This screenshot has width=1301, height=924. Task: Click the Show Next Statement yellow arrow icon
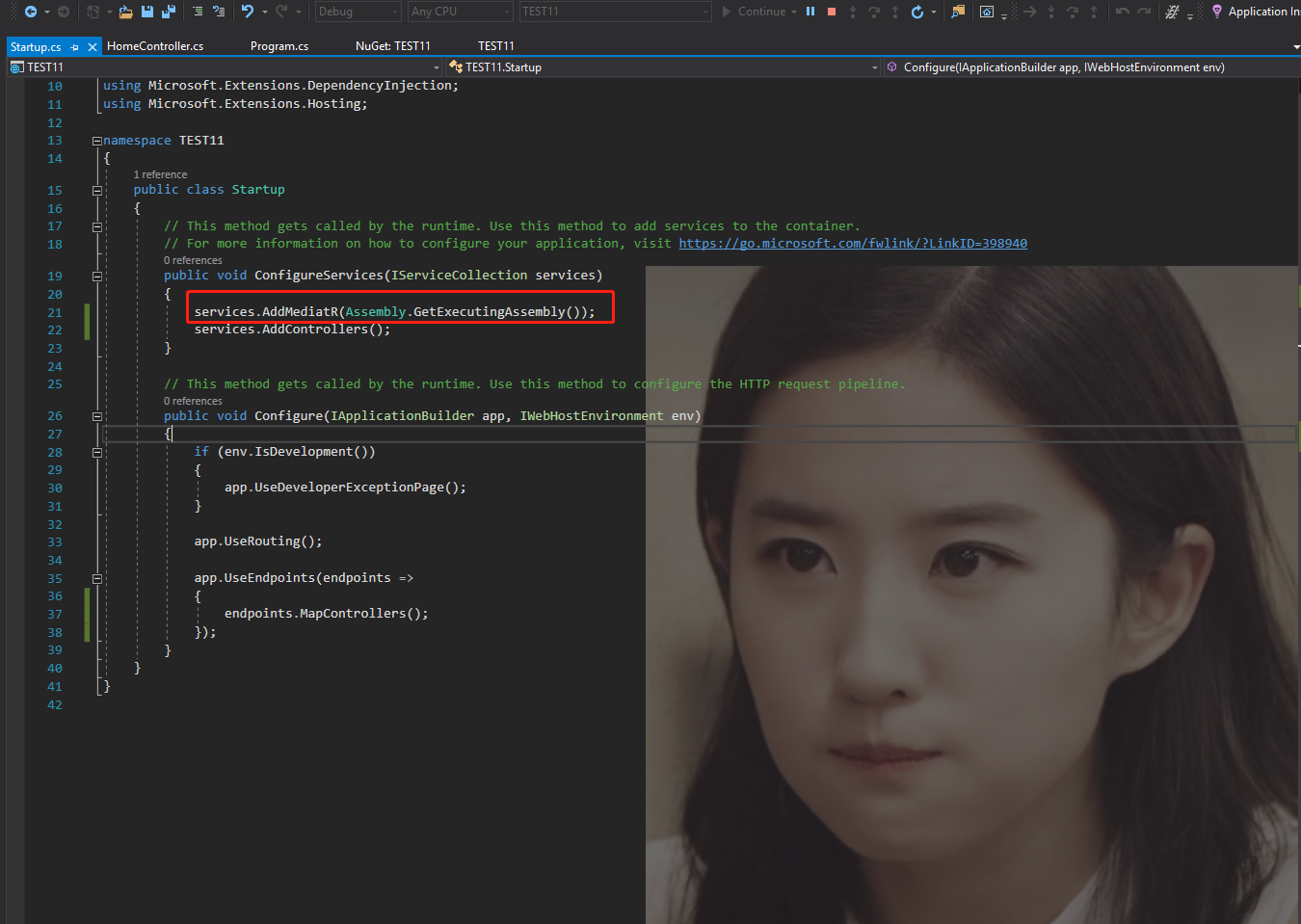(x=1030, y=12)
